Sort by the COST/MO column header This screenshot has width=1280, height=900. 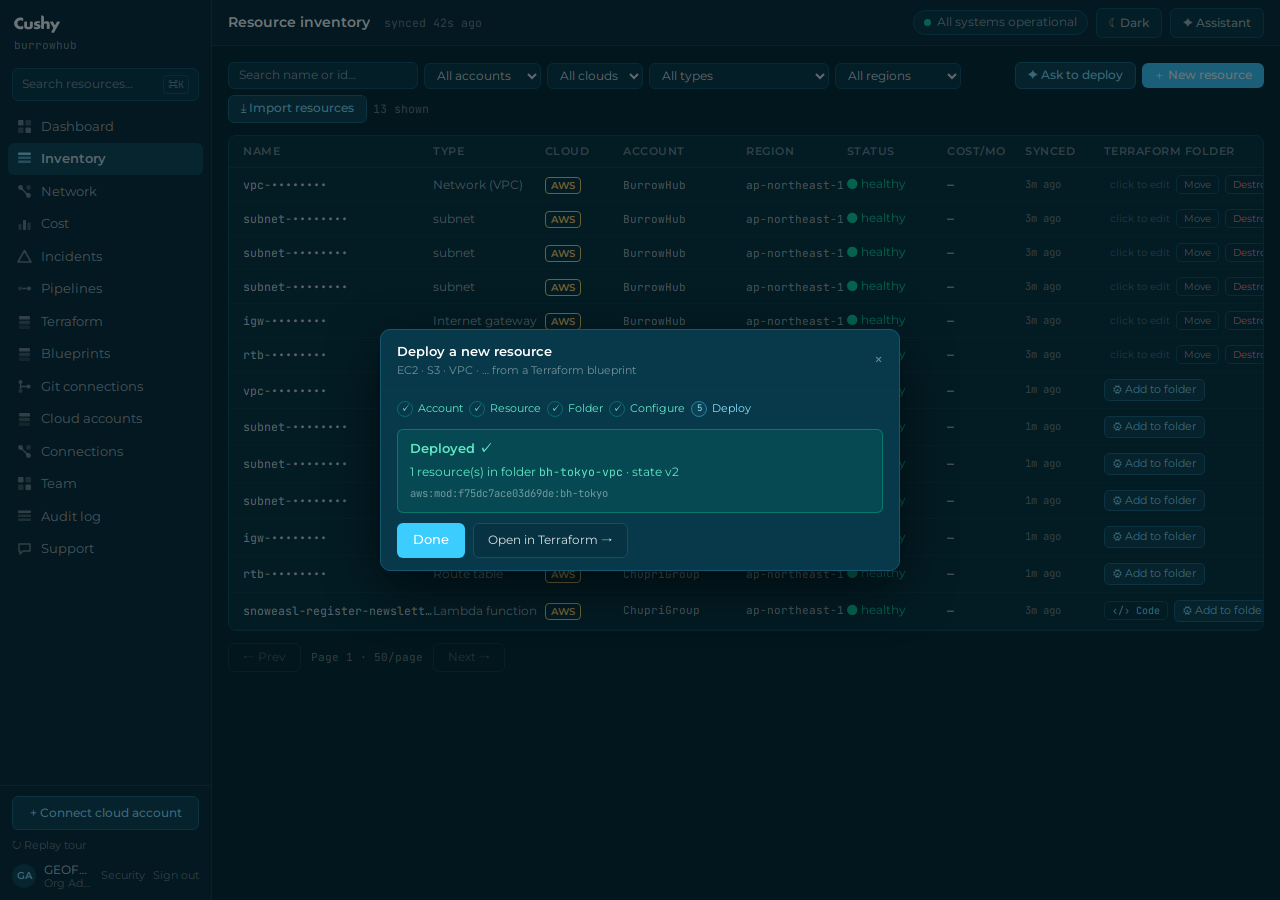[976, 151]
